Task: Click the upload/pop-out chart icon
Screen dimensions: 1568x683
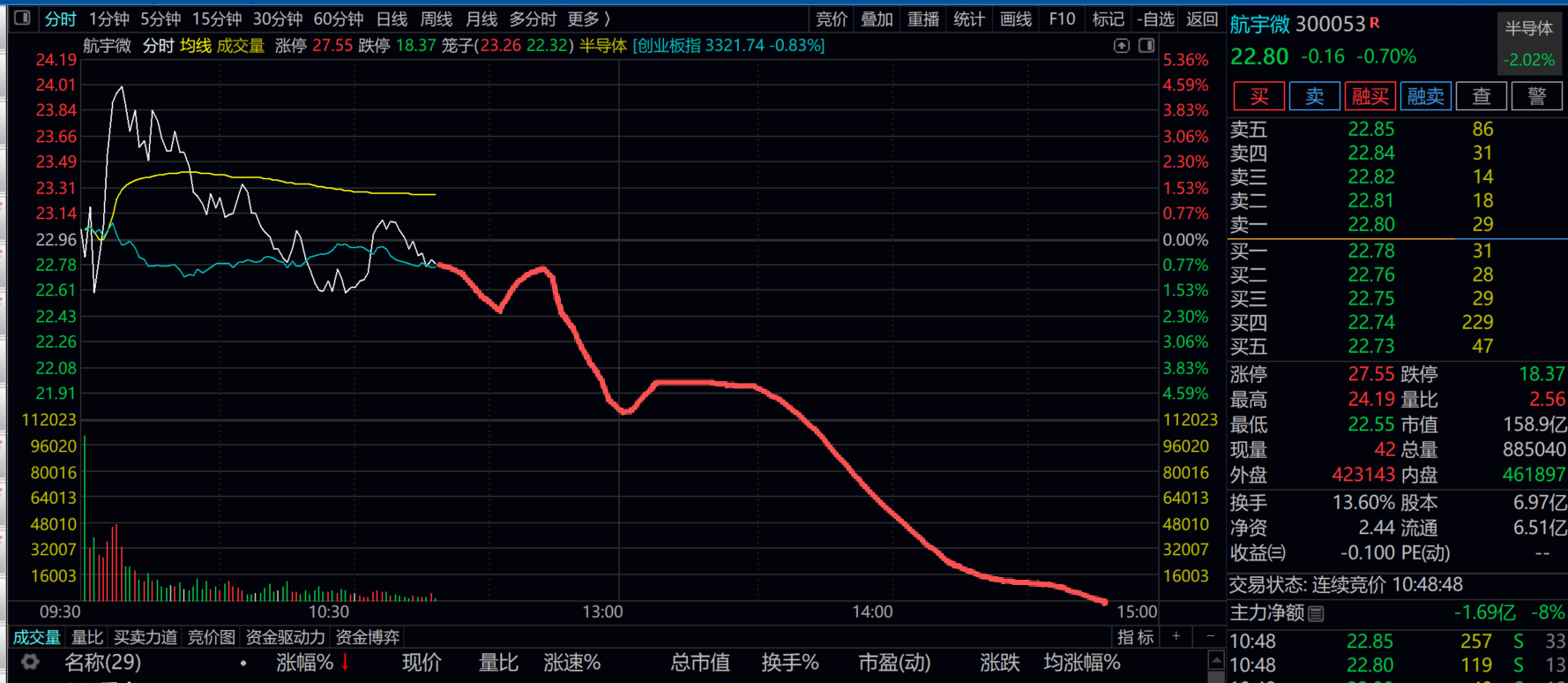Action: pos(1121,45)
